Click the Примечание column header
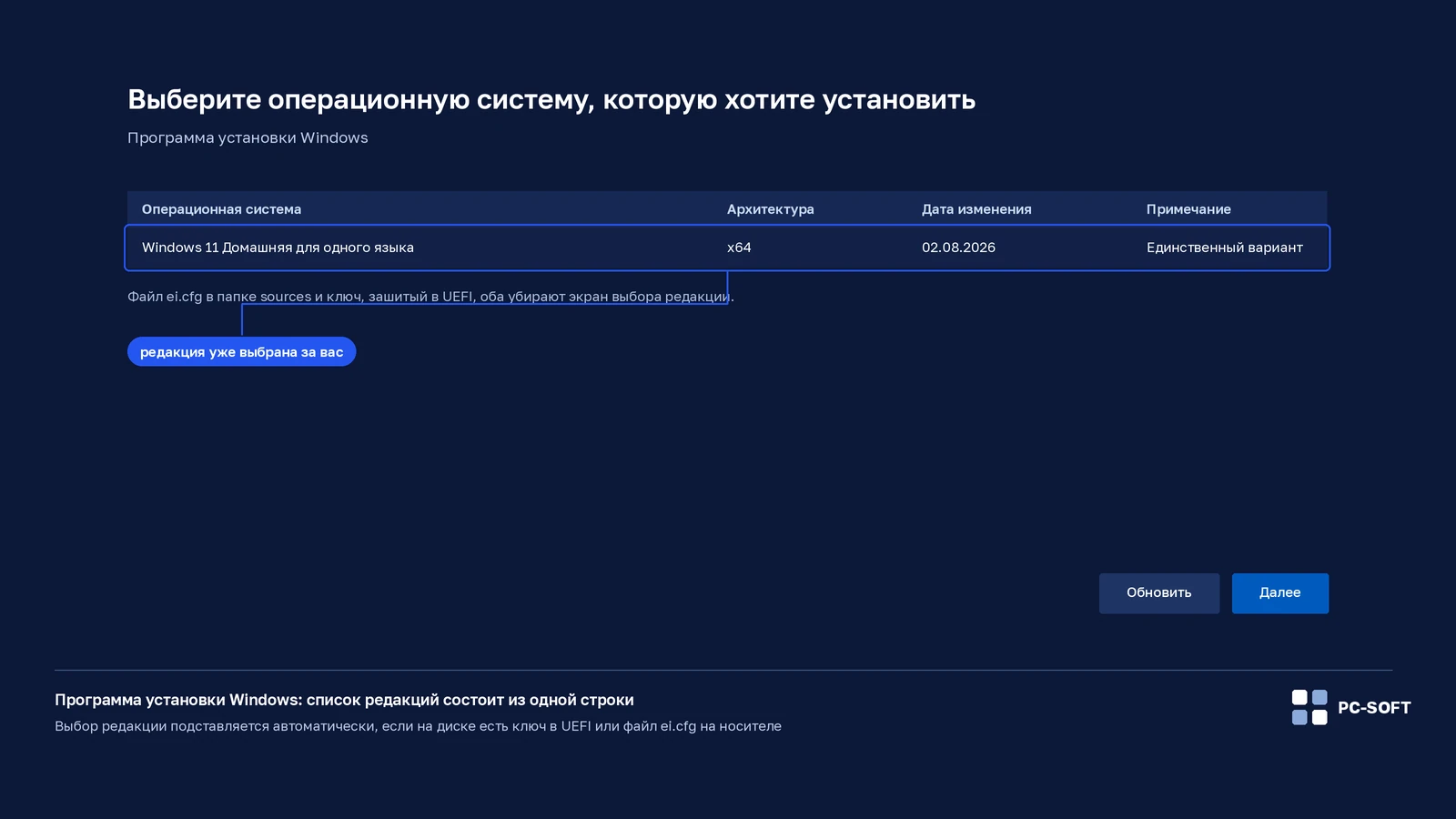 (1188, 209)
